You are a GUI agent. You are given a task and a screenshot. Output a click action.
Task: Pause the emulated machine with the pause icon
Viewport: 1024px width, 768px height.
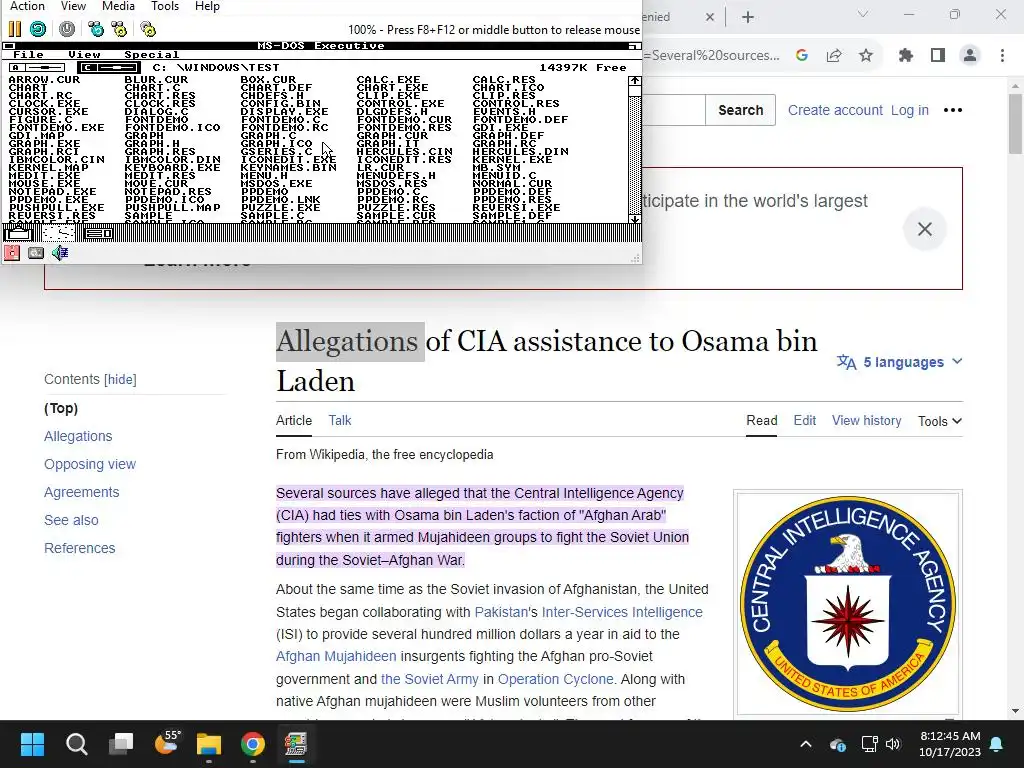point(14,29)
